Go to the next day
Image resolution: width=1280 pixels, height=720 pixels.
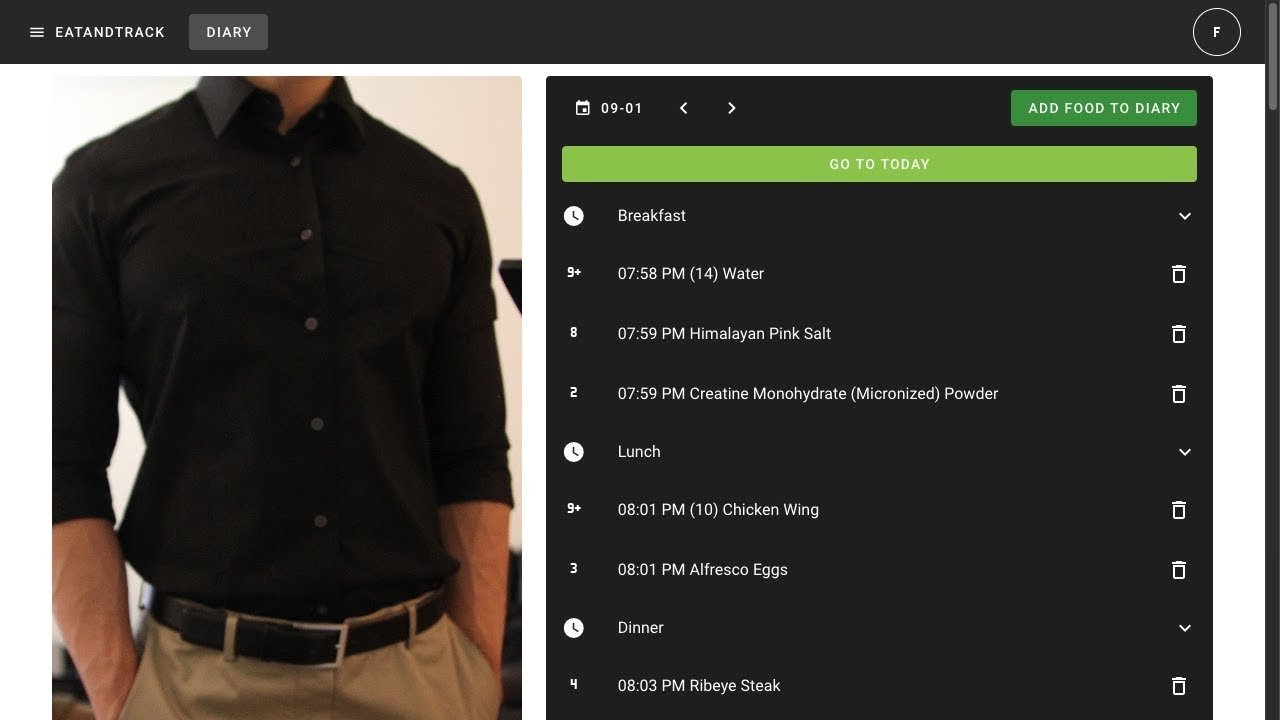732,108
